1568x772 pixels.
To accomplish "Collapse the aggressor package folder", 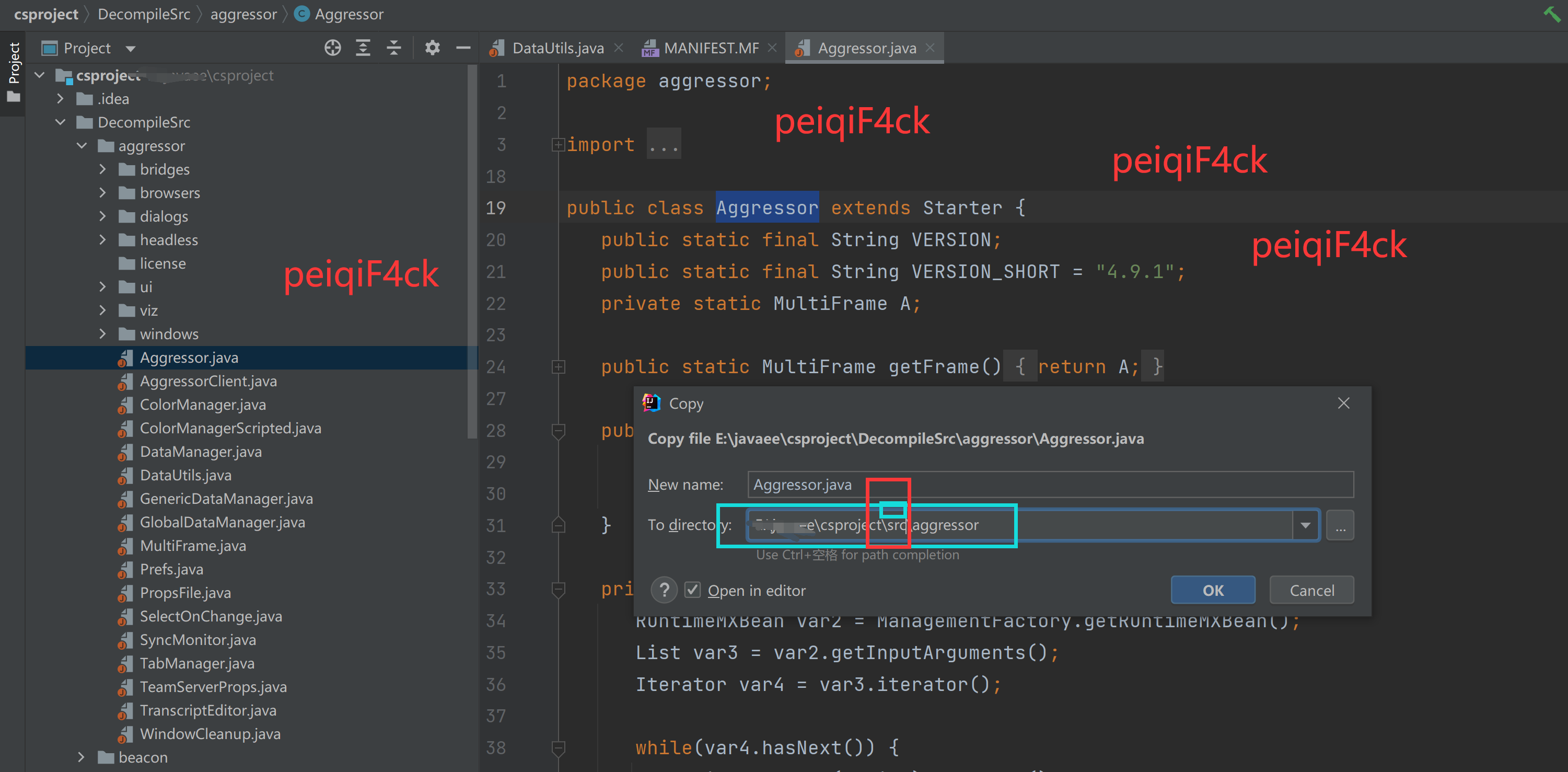I will 82,146.
